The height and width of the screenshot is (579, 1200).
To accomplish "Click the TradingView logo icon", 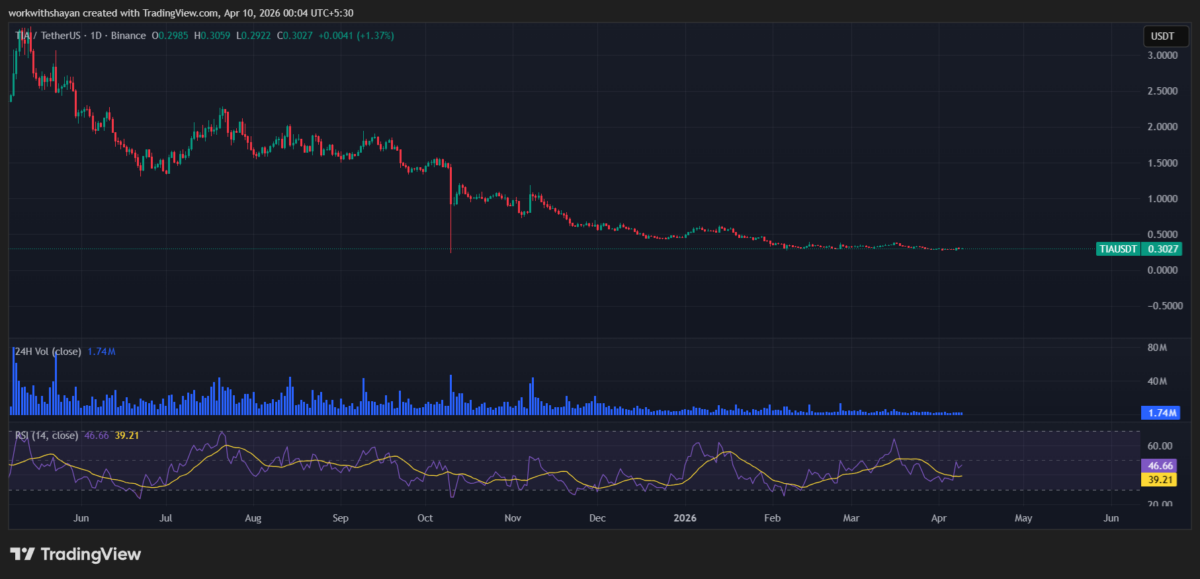I will (23, 554).
